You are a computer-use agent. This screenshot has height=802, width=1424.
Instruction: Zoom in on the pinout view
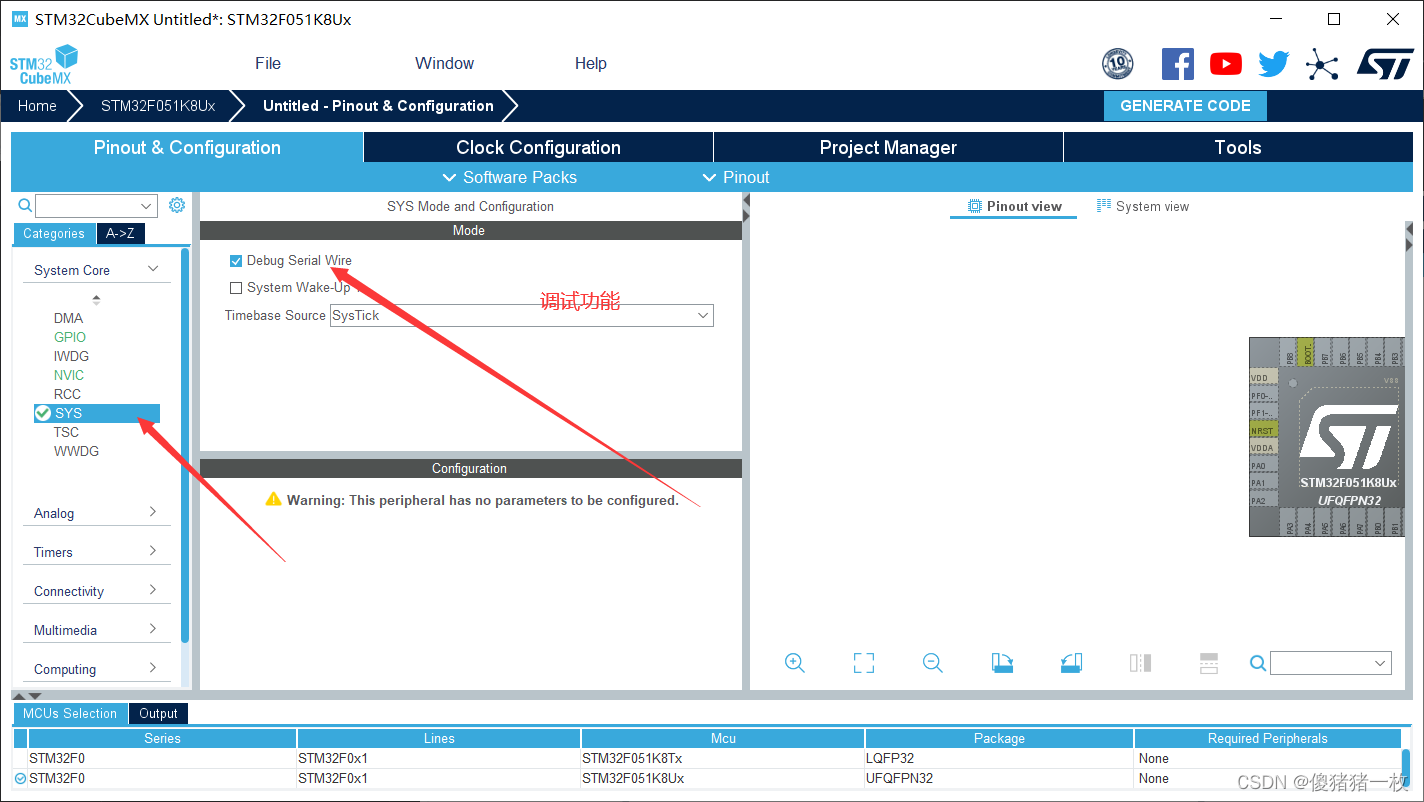pyautogui.click(x=795, y=663)
